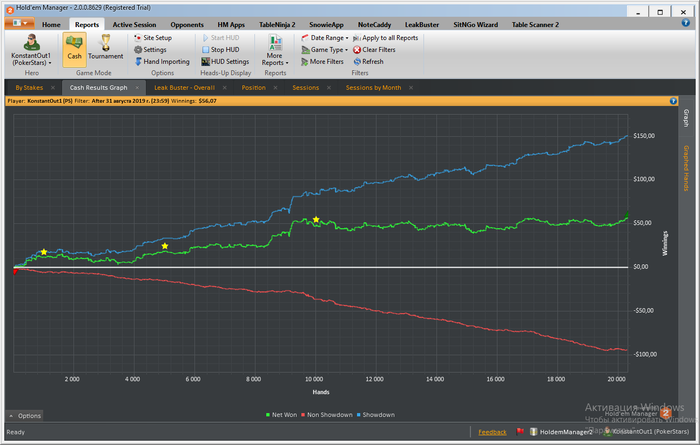Click the Ready status text

(x=16, y=432)
